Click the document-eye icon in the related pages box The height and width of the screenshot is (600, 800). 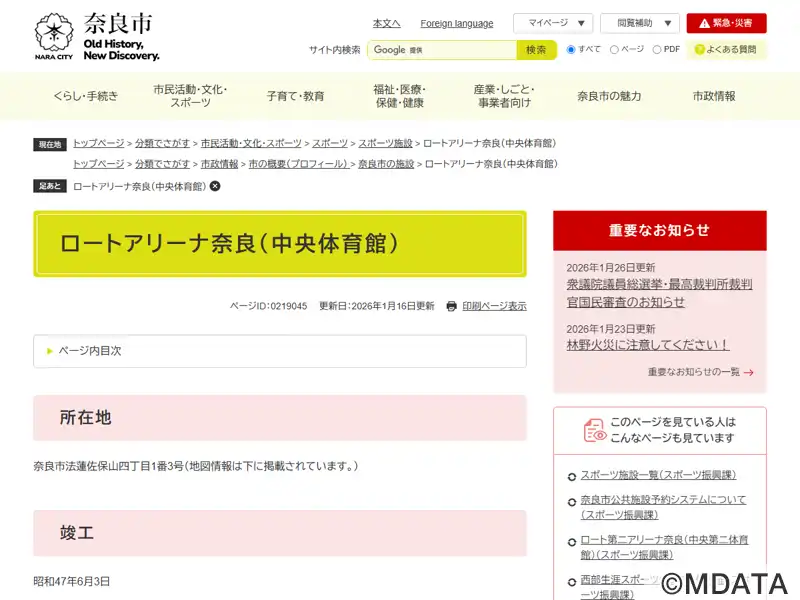[x=594, y=430]
